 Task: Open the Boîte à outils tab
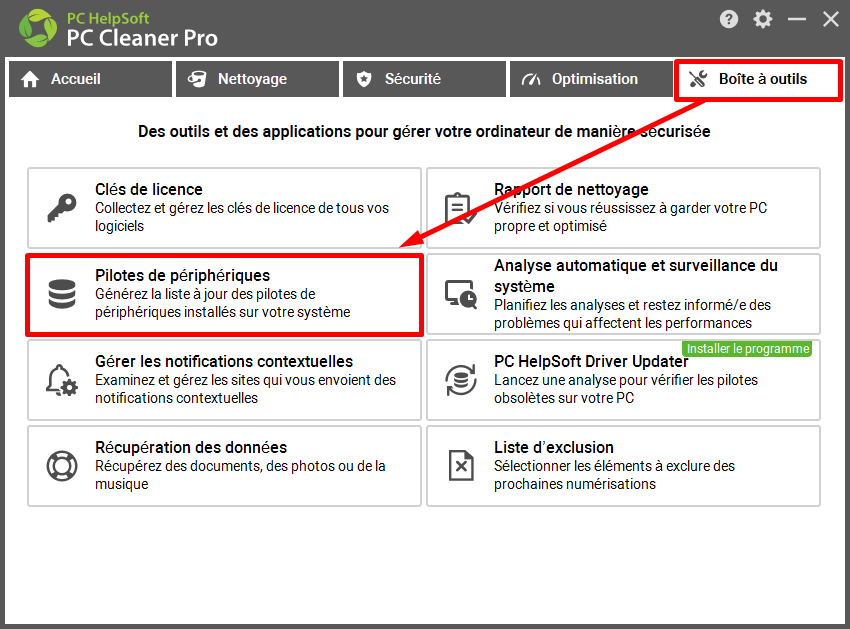pyautogui.click(x=758, y=79)
